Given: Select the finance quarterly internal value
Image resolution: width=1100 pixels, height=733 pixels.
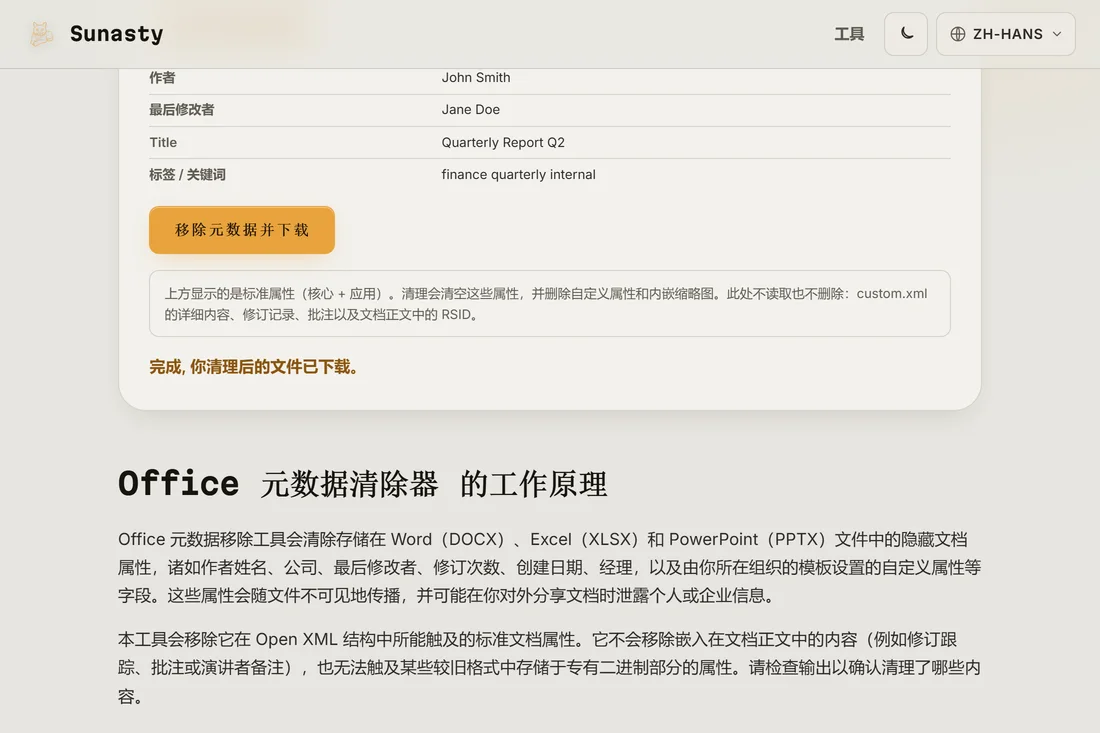Looking at the screenshot, I should tap(518, 175).
